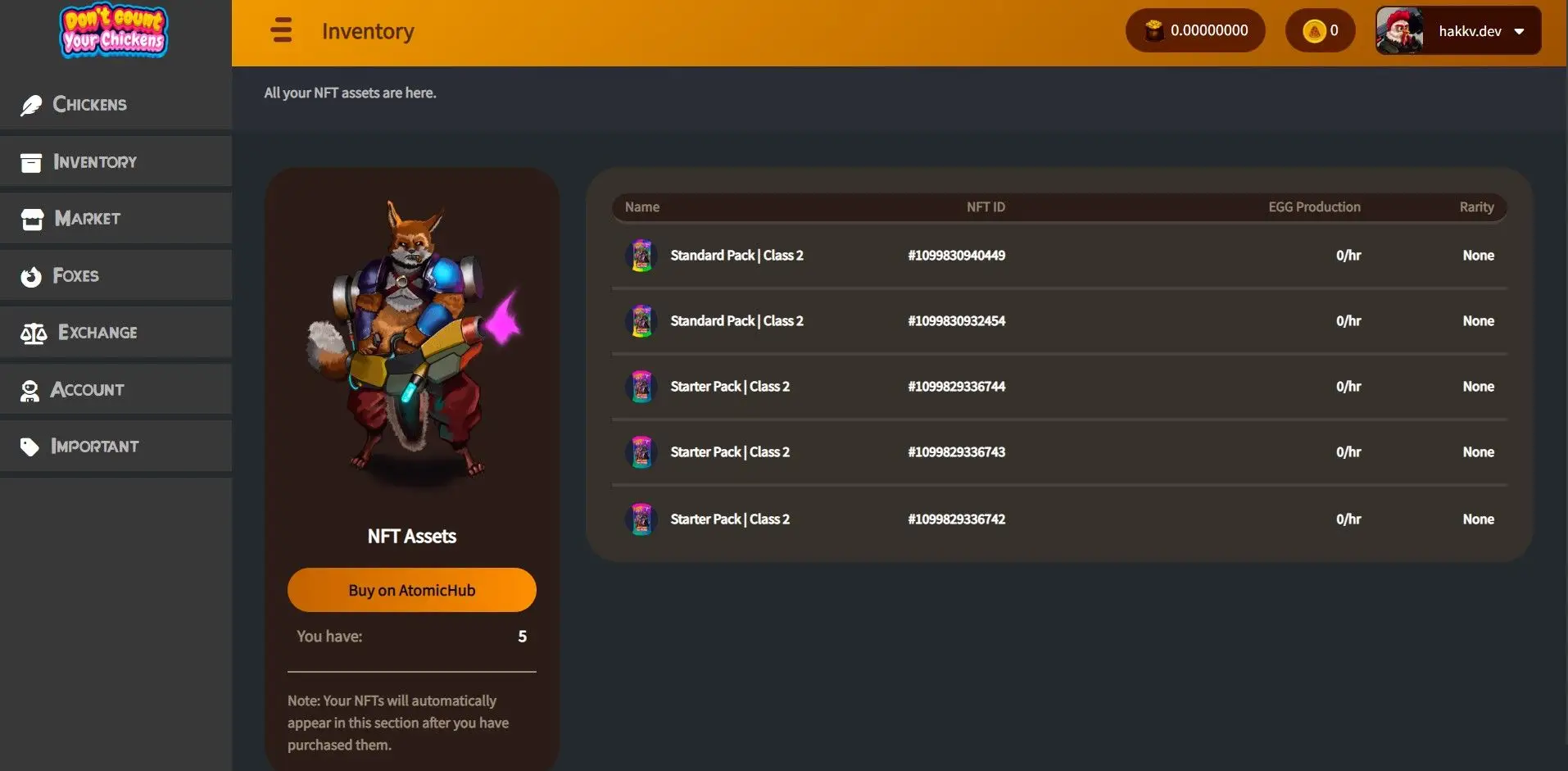
Task: Select the Chickens sidebar icon
Action: point(30,104)
